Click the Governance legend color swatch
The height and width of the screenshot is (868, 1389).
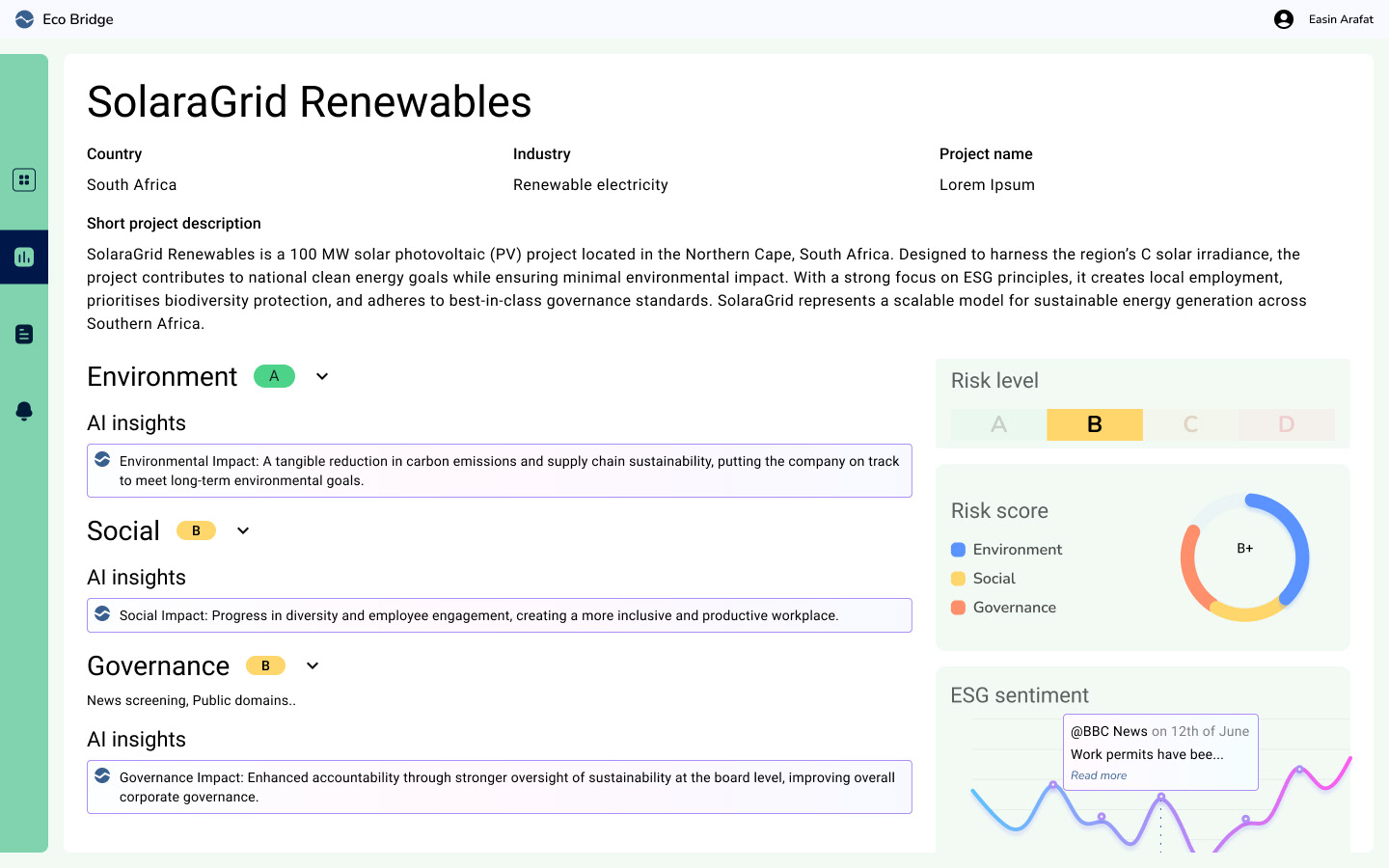958,608
